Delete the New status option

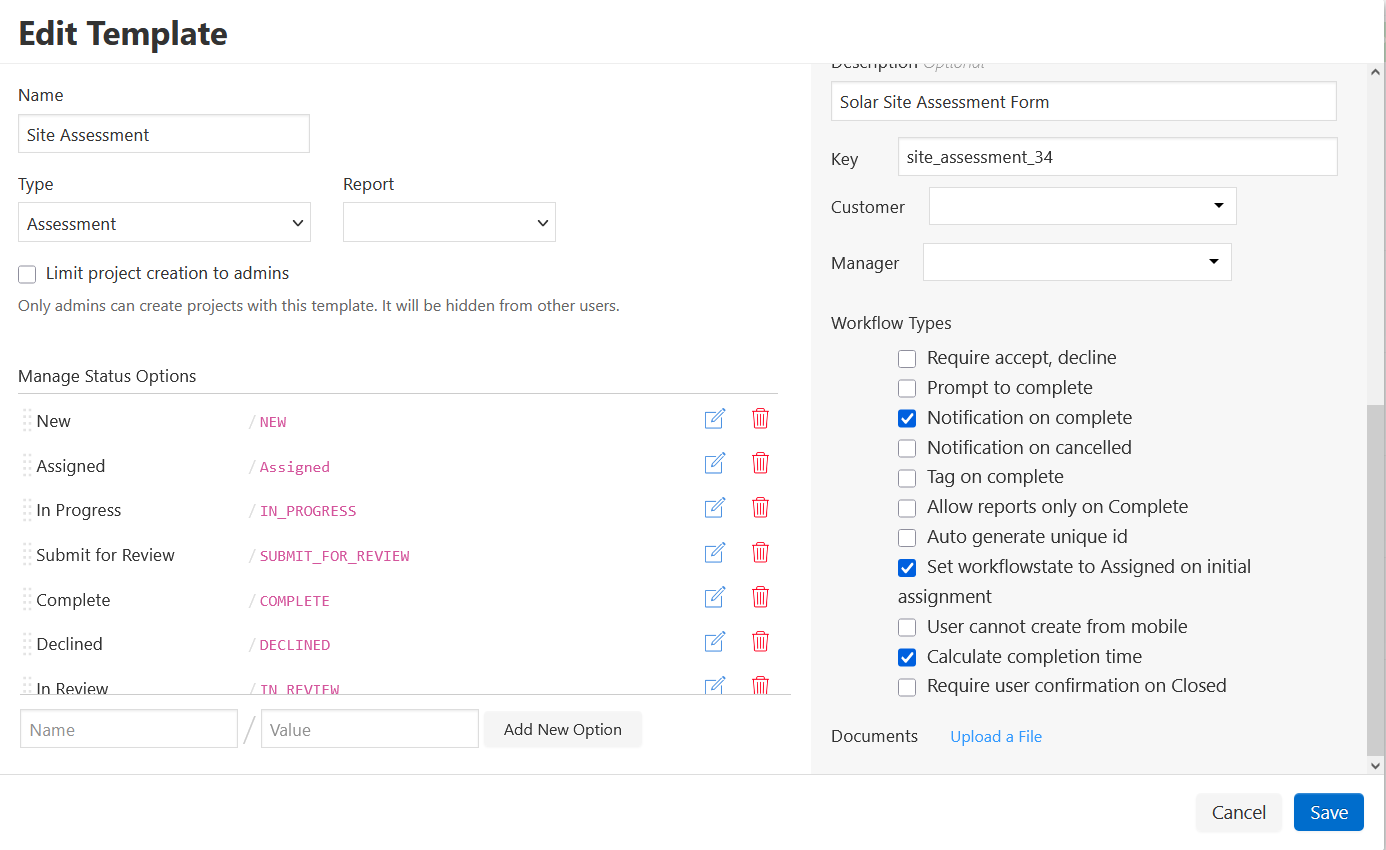pyautogui.click(x=760, y=419)
